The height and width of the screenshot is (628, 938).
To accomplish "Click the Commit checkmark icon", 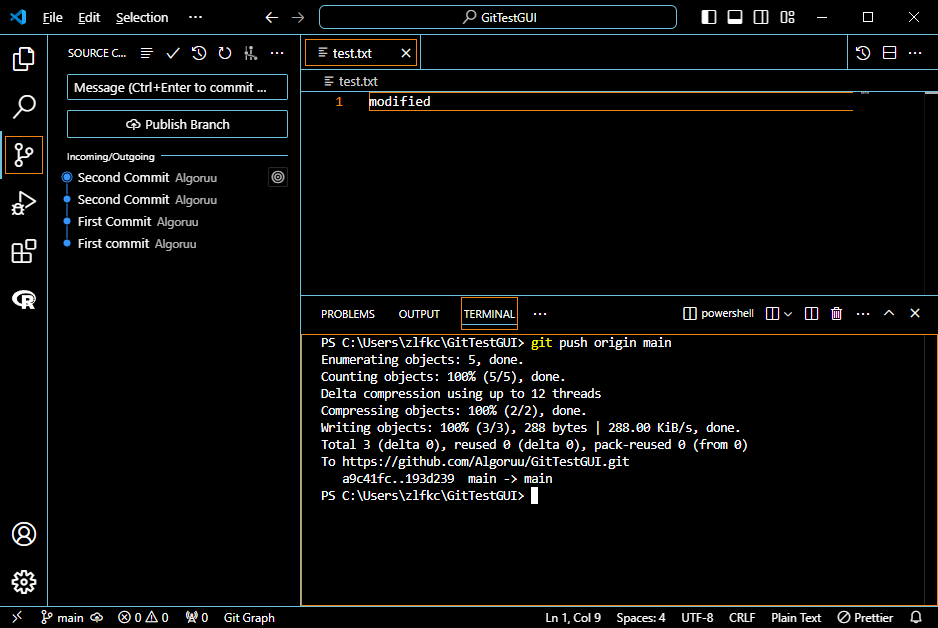I will point(173,53).
